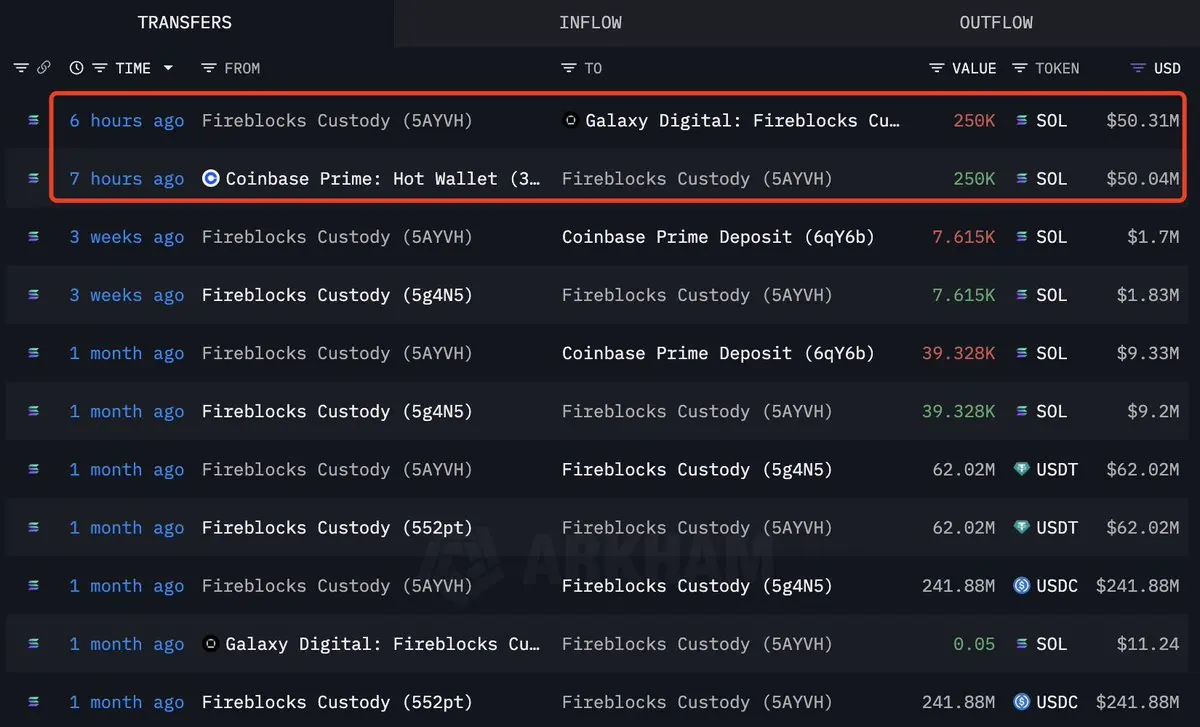Image resolution: width=1200 pixels, height=727 pixels.
Task: Open Fireblocks Custody (552pt) sender in USDT row
Action: [337, 527]
